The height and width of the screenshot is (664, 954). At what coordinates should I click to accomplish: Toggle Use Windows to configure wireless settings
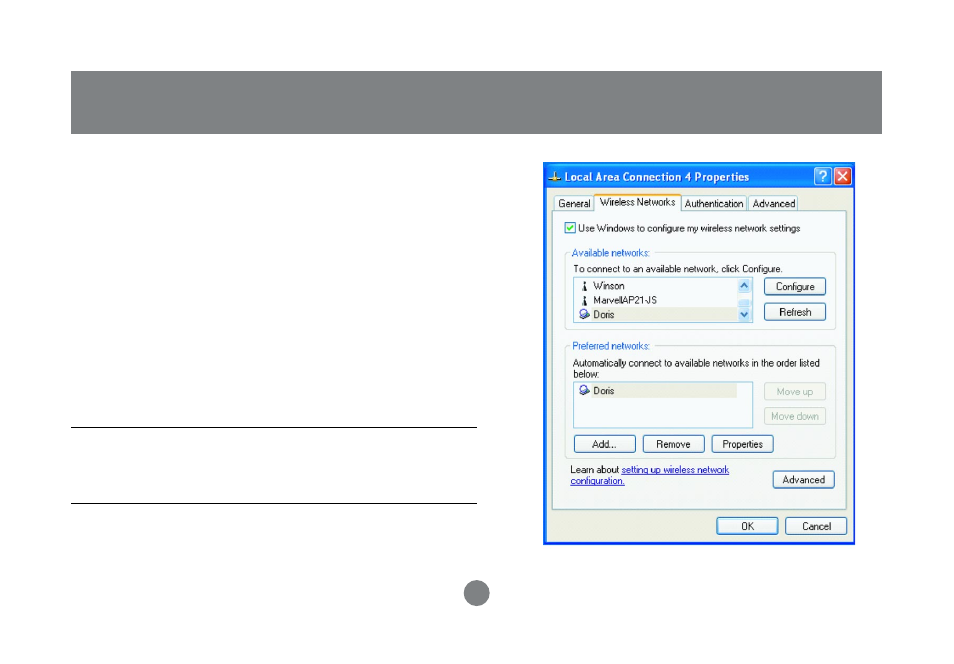570,228
